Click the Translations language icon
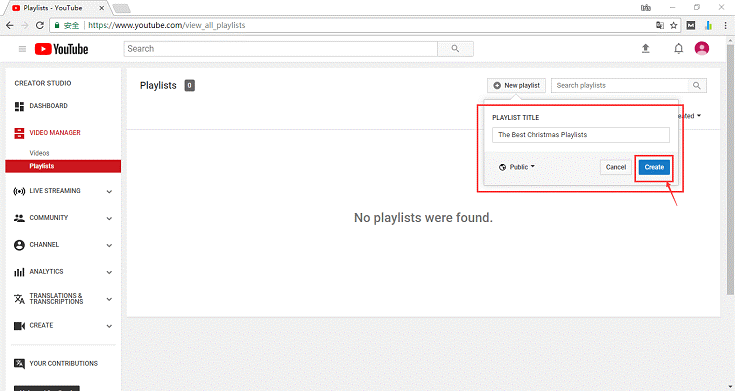The height and width of the screenshot is (391, 735). (19, 299)
